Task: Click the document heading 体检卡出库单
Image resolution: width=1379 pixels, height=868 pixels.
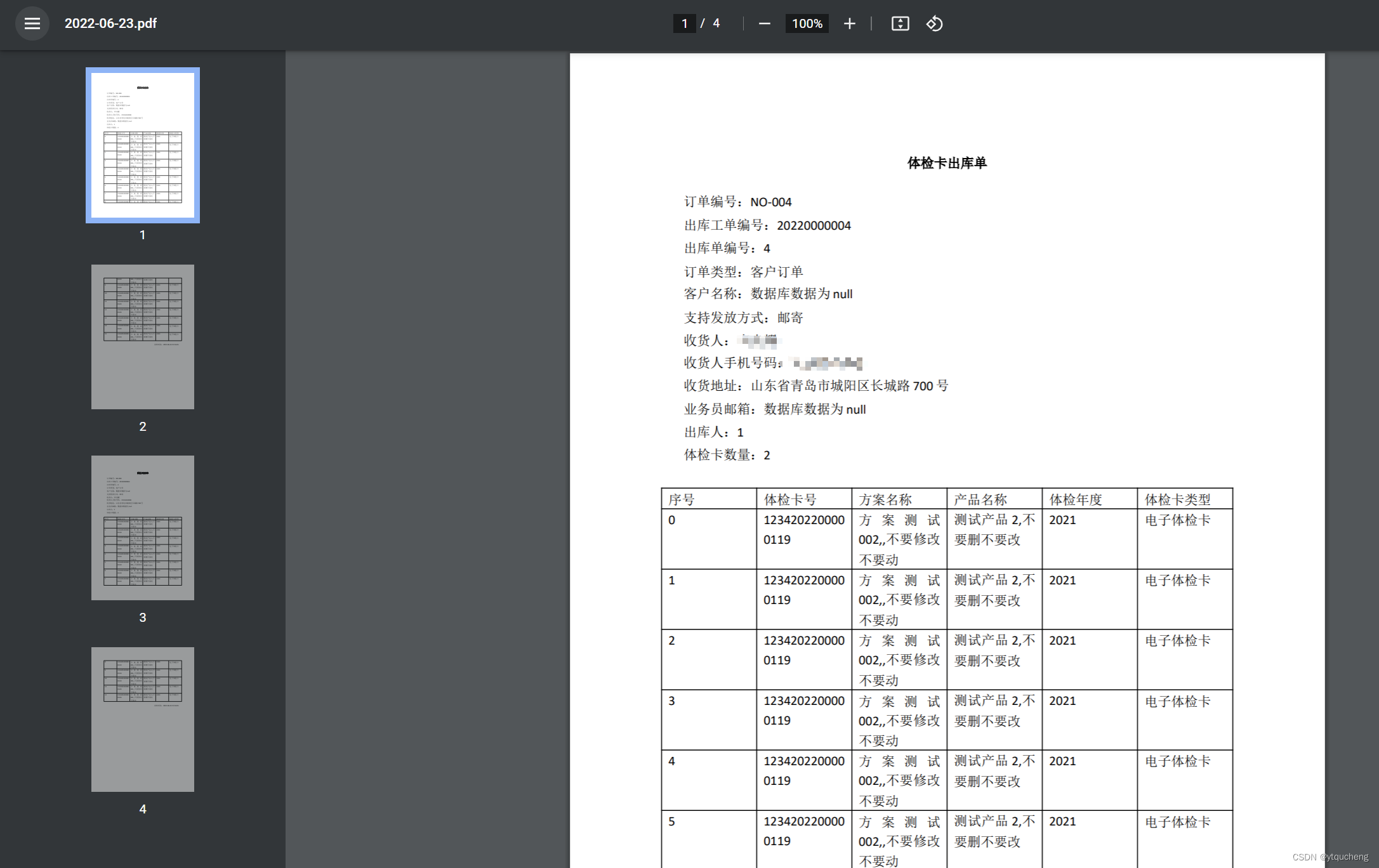Action: [x=947, y=163]
